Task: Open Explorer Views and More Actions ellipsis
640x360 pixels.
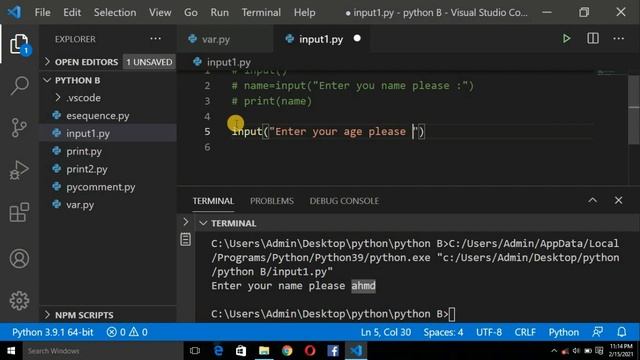Action: coord(156,39)
